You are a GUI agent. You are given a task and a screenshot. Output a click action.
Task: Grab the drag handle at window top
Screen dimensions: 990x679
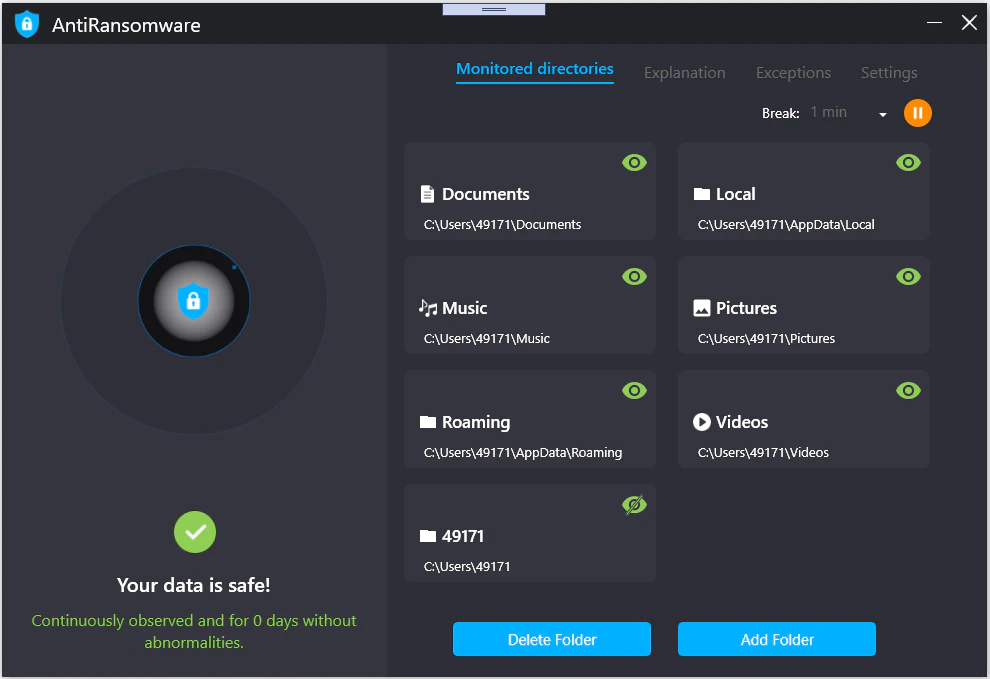[494, 9]
